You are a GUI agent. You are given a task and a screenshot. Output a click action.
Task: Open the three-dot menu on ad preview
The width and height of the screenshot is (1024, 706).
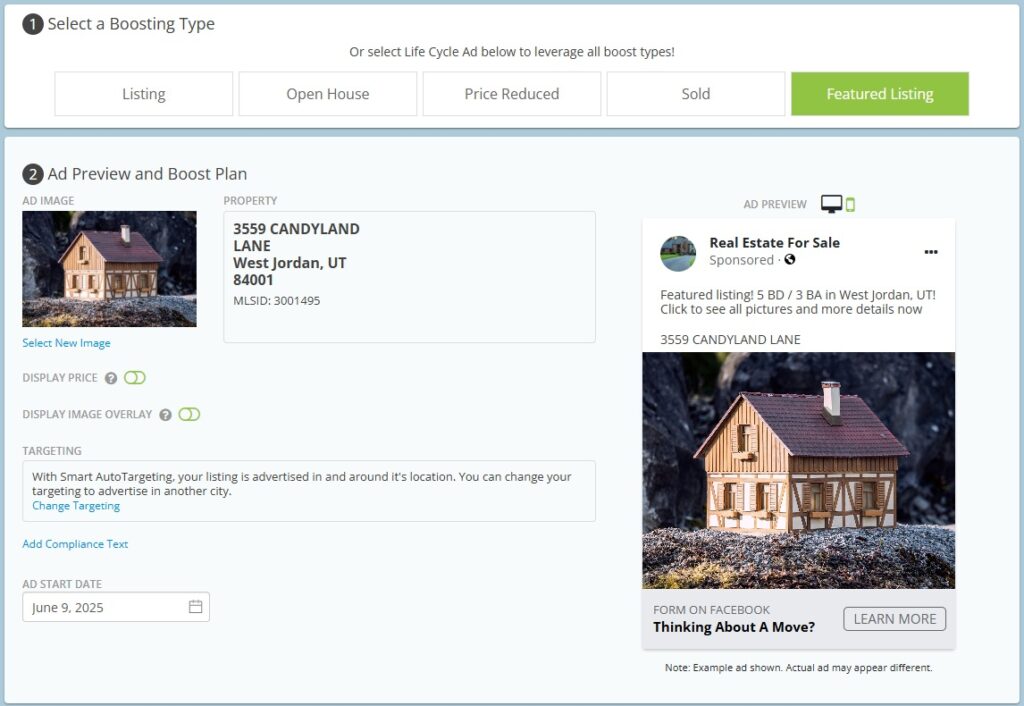931,252
